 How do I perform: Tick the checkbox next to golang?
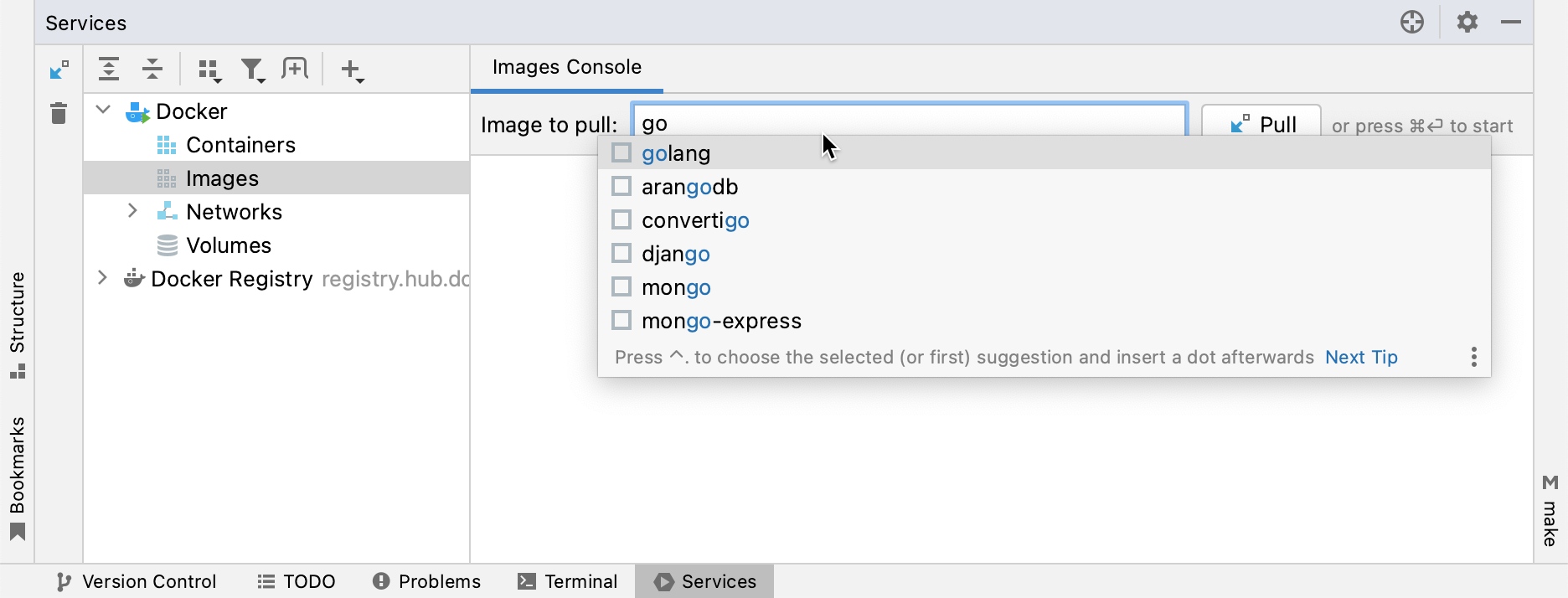622,152
